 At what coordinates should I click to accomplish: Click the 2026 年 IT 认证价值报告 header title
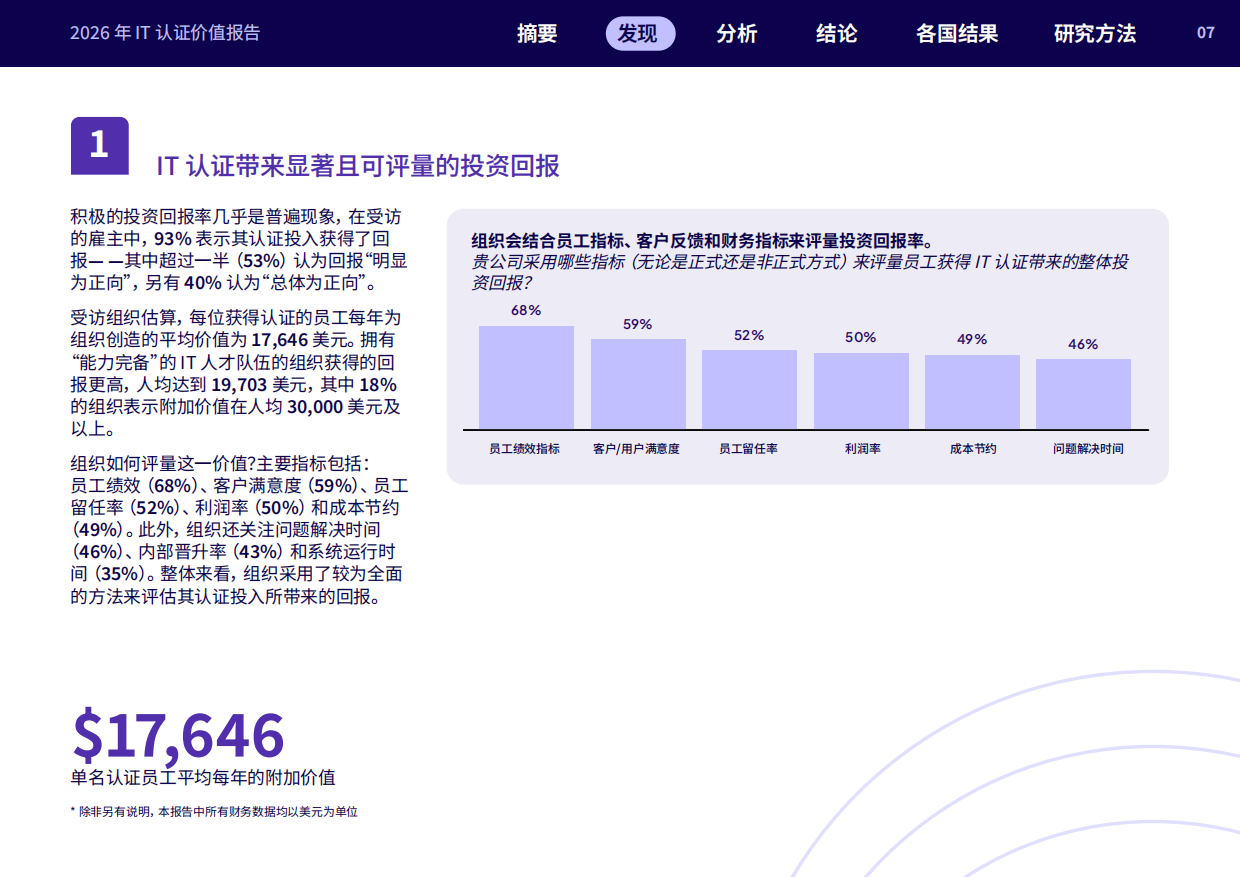(165, 32)
